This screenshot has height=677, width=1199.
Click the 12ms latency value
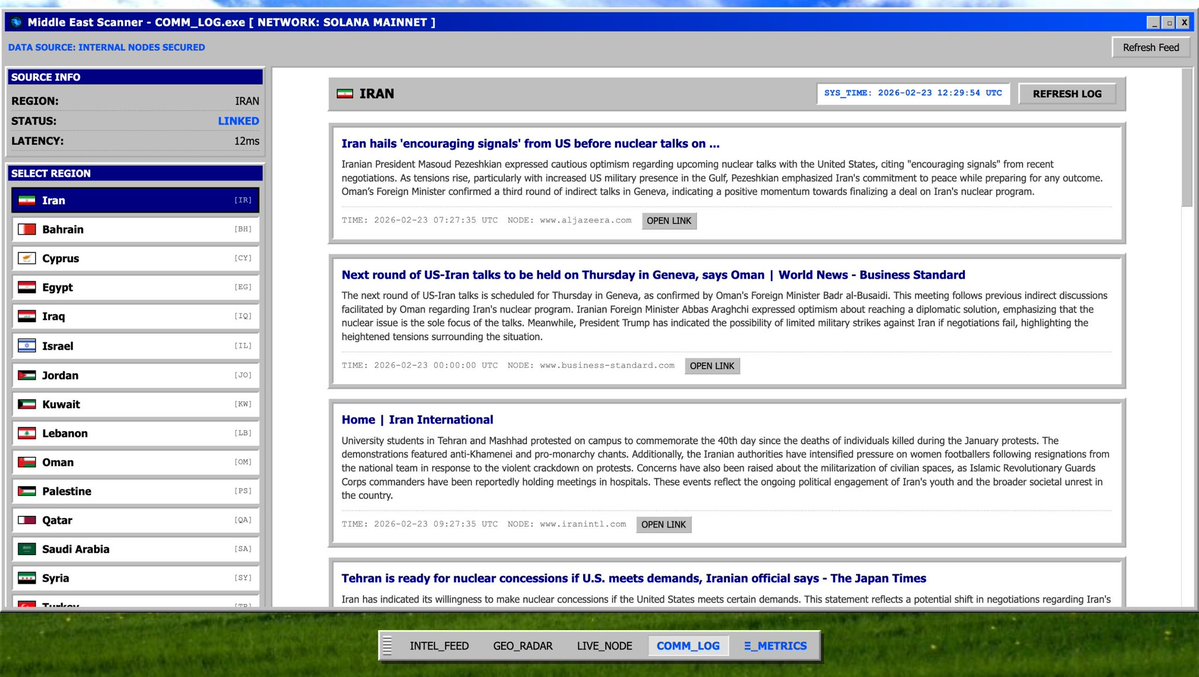[247, 141]
